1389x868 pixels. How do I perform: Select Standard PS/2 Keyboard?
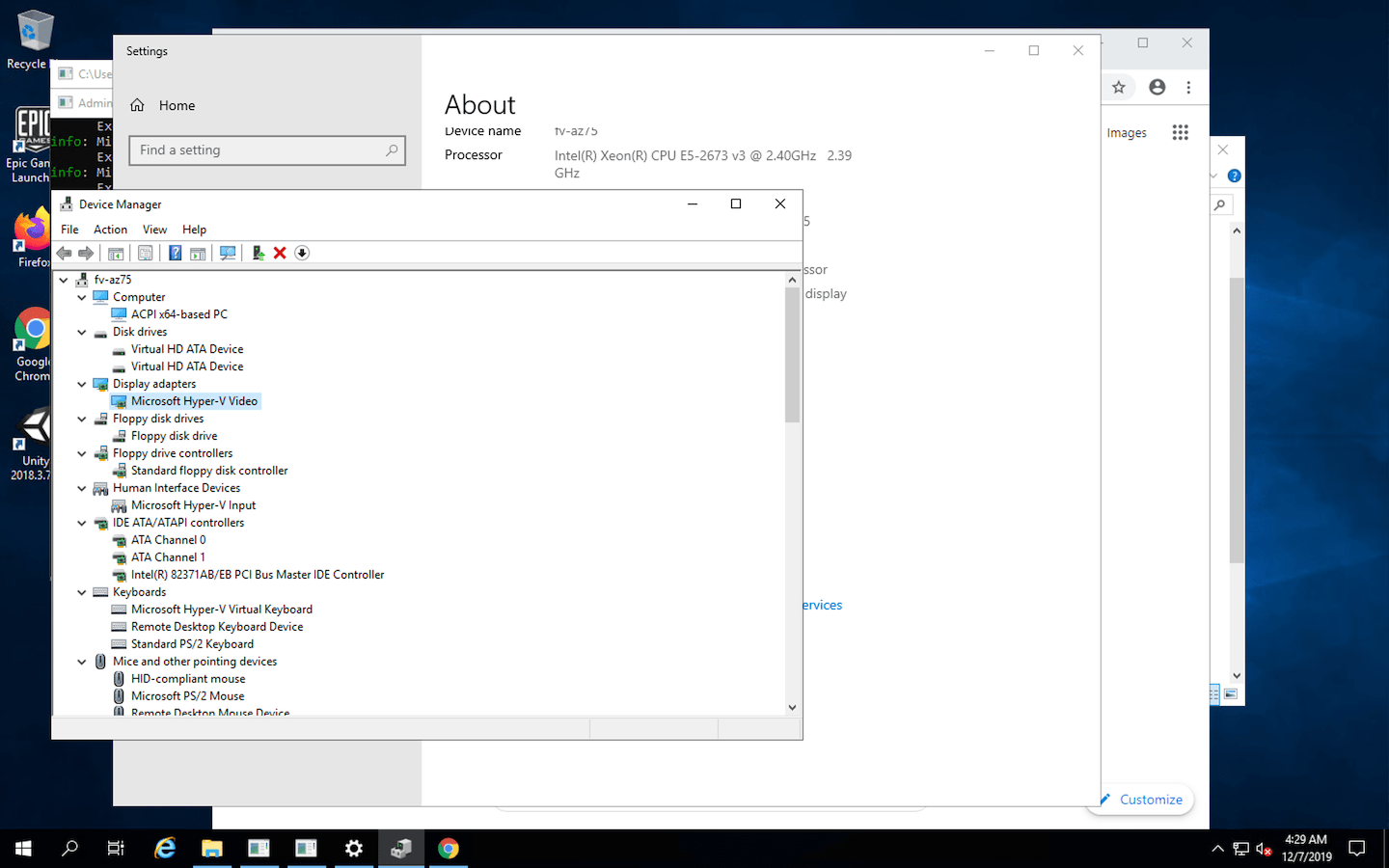click(x=192, y=644)
